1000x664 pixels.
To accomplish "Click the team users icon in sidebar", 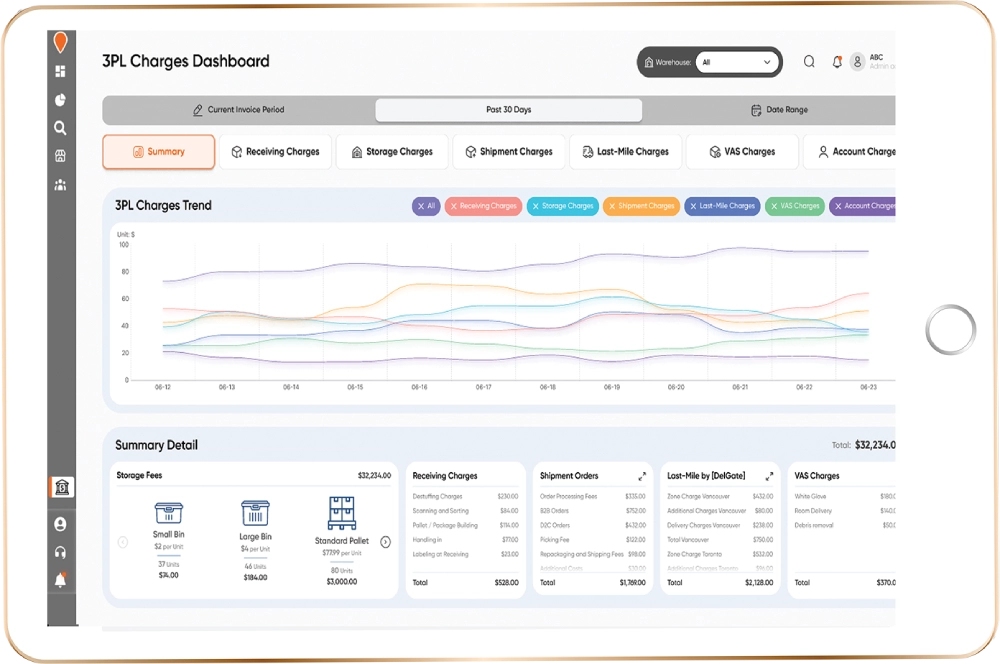I will pos(61,185).
